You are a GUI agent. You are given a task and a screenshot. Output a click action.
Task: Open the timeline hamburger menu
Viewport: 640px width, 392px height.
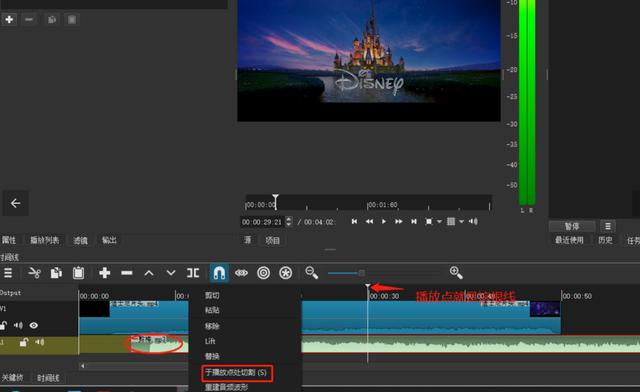click(x=8, y=273)
